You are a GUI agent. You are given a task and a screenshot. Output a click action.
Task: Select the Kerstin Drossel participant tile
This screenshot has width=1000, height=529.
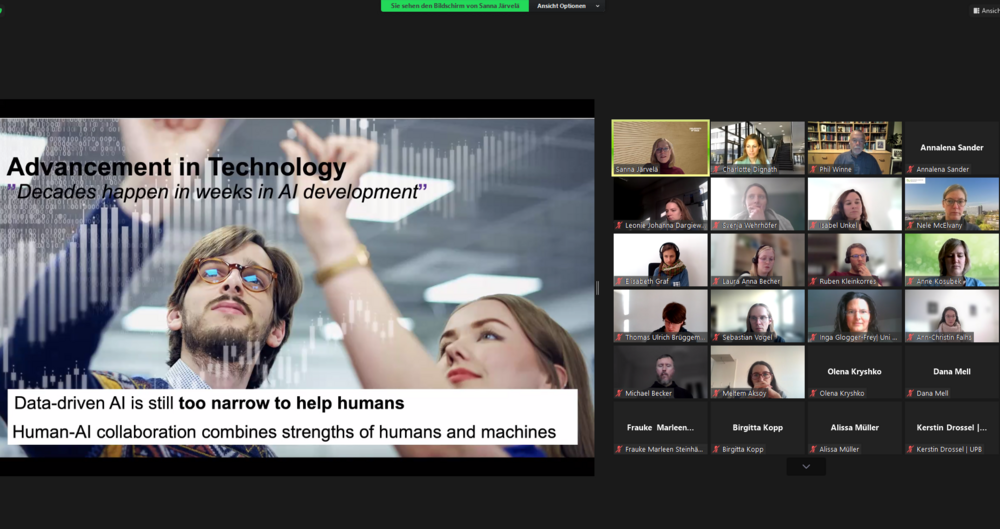point(951,427)
